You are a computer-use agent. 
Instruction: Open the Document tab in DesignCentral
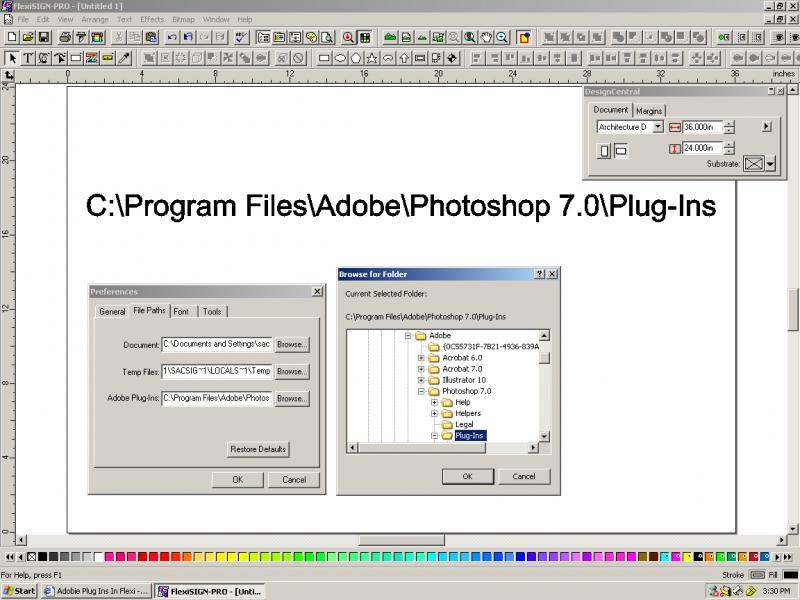click(x=611, y=110)
